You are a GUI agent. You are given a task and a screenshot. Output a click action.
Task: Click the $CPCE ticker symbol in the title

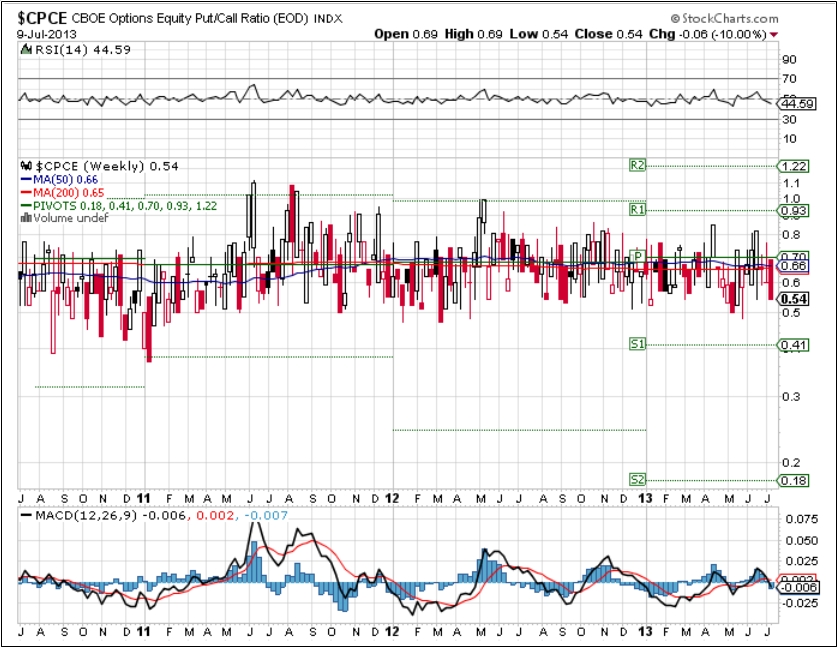(x=42, y=19)
